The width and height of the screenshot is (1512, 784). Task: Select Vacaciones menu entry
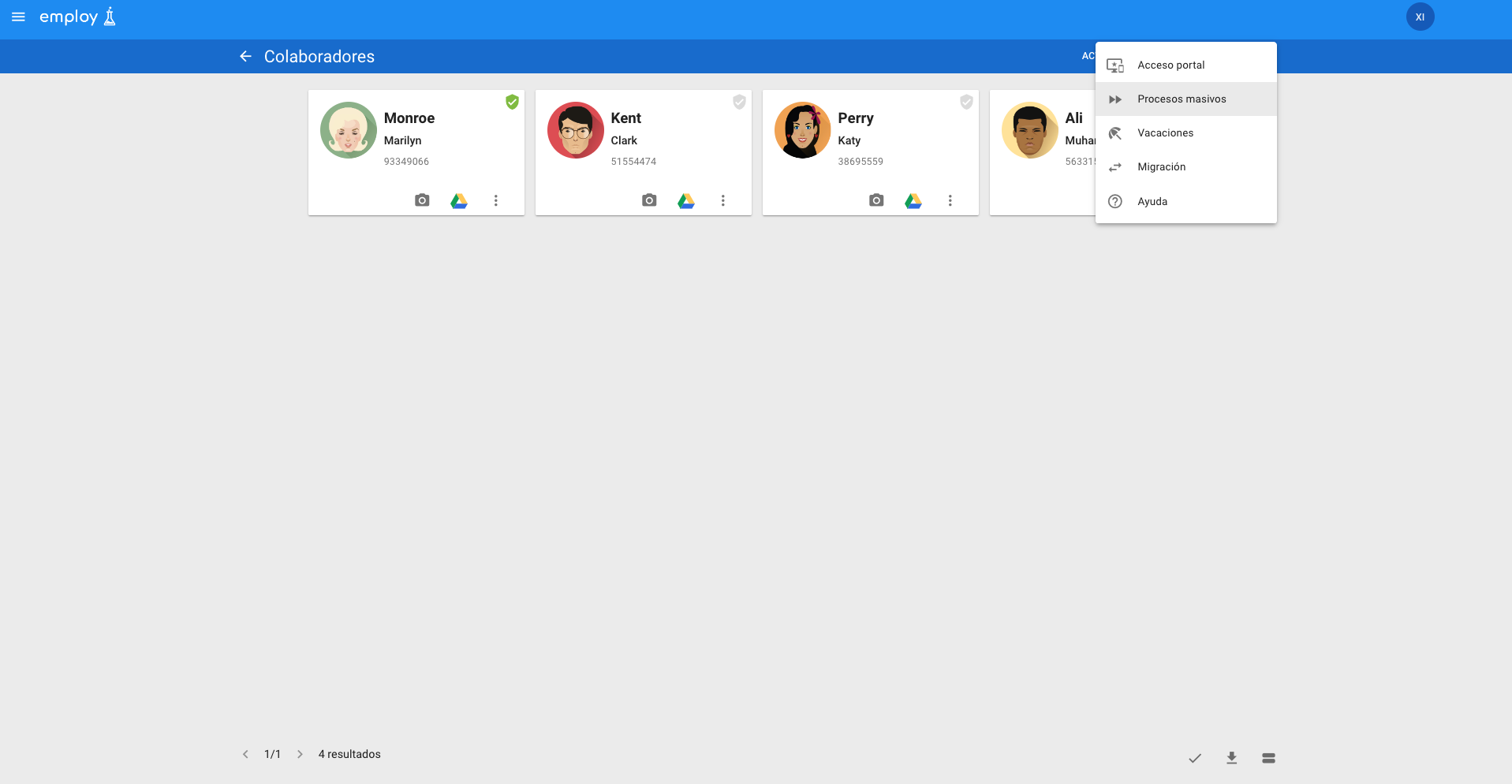(x=1186, y=133)
